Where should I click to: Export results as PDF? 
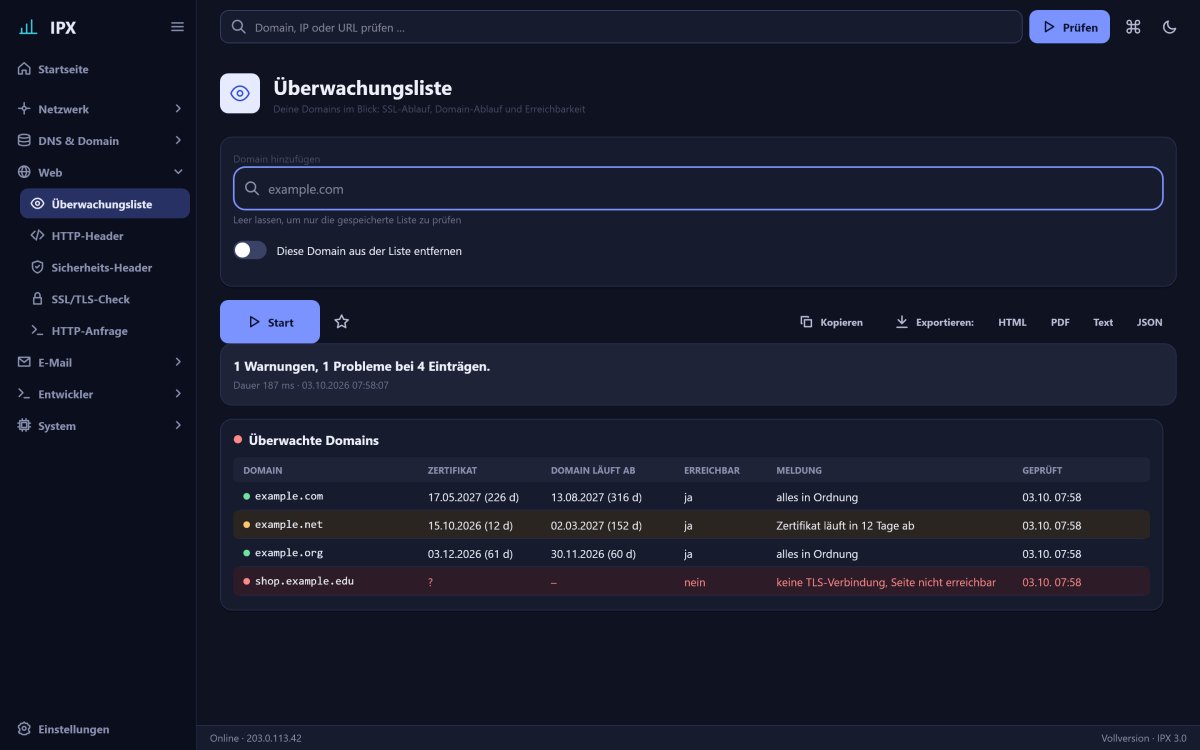click(1060, 322)
